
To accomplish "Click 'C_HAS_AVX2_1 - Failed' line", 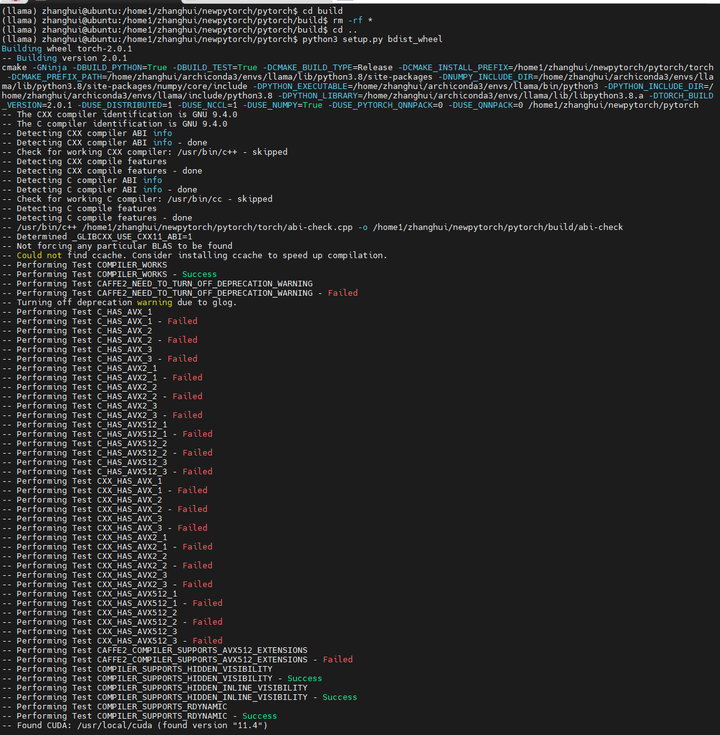I will (102, 377).
